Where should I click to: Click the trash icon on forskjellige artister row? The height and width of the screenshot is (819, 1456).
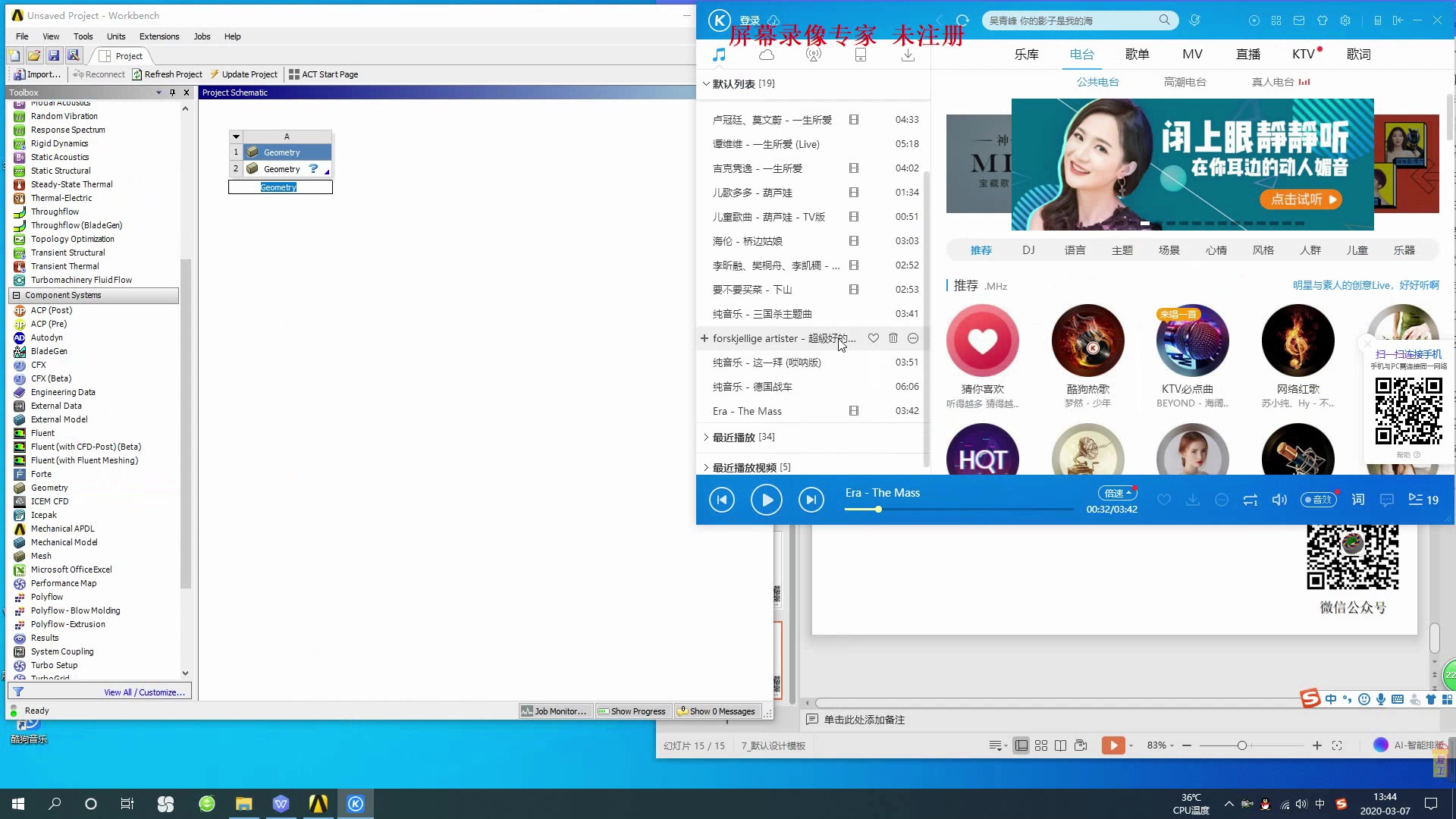(x=893, y=338)
